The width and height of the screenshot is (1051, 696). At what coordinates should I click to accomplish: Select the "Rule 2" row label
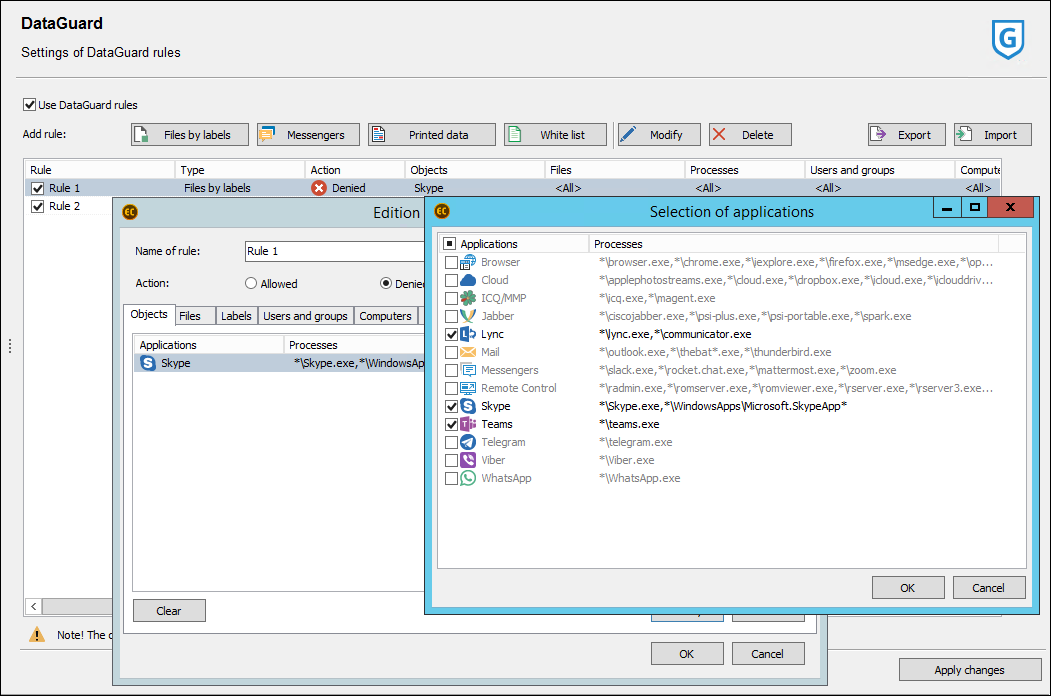(x=64, y=207)
